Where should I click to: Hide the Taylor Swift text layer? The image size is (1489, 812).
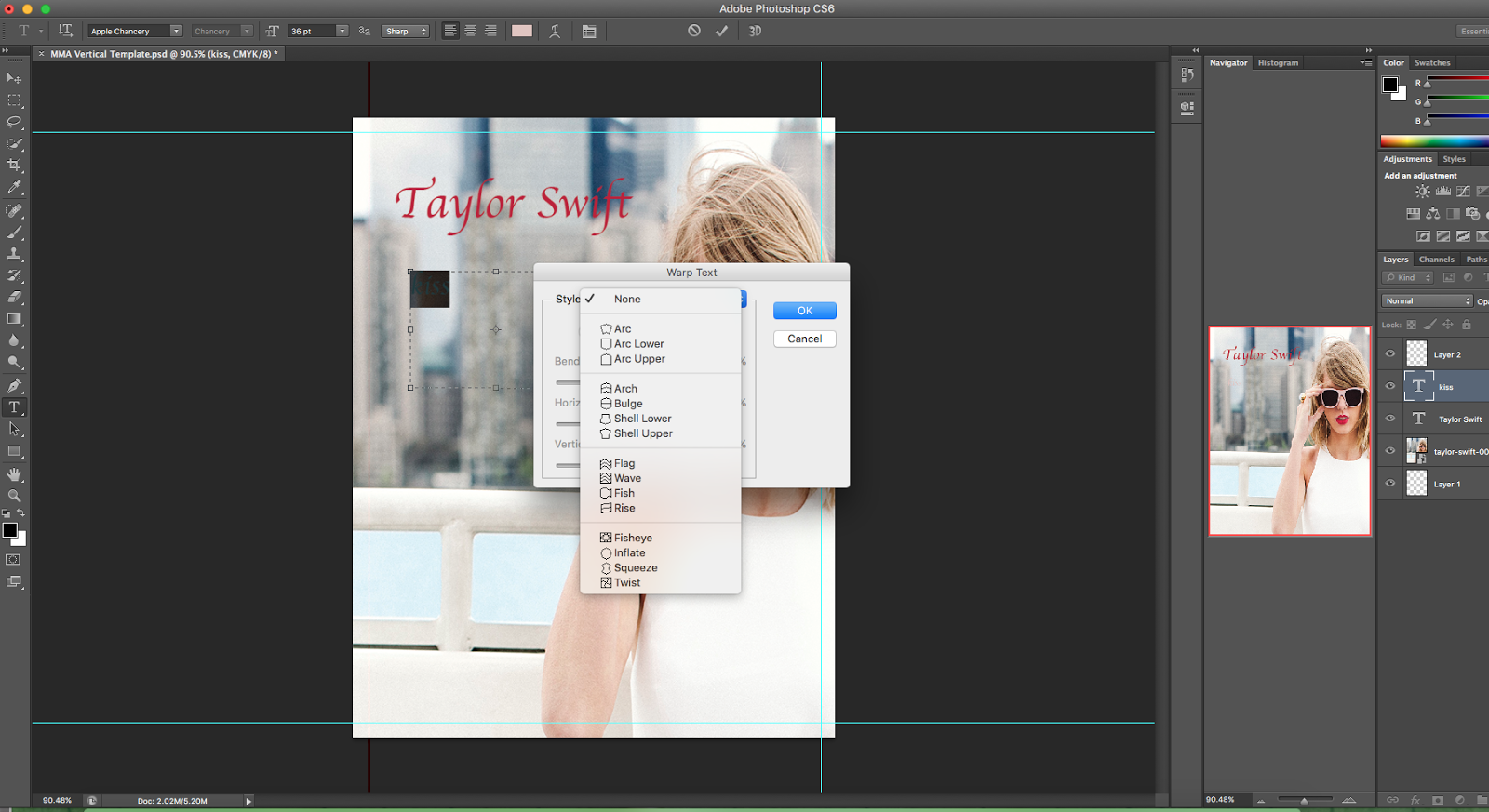[x=1390, y=419]
